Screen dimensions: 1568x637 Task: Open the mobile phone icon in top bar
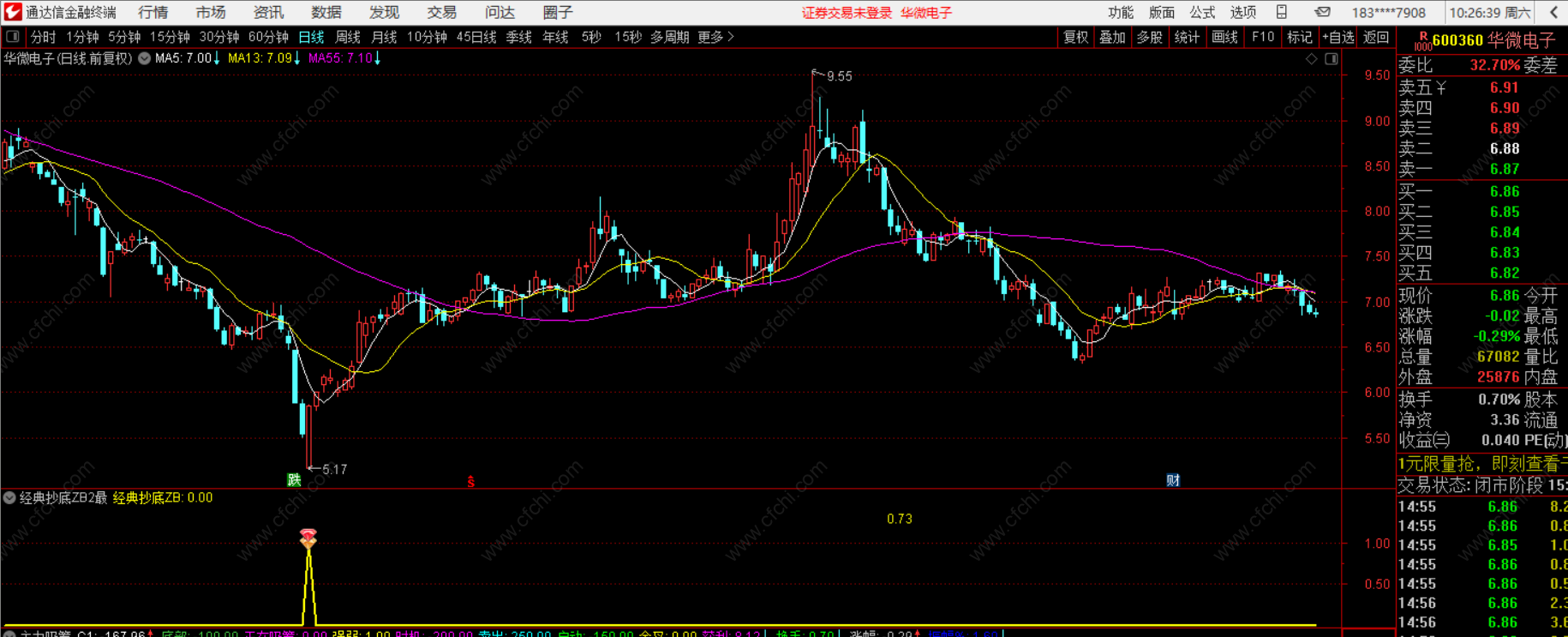click(1282, 12)
